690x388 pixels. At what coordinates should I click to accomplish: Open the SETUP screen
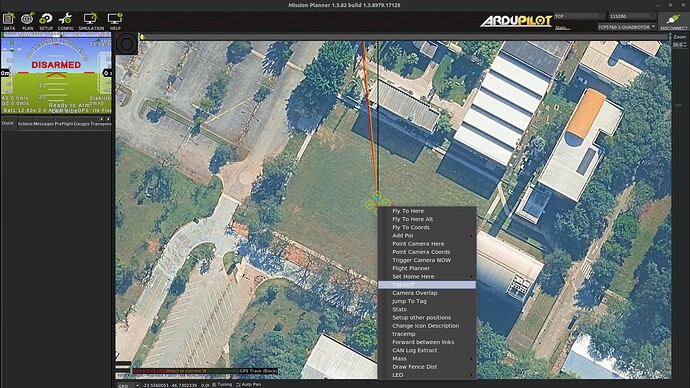[x=46, y=21]
